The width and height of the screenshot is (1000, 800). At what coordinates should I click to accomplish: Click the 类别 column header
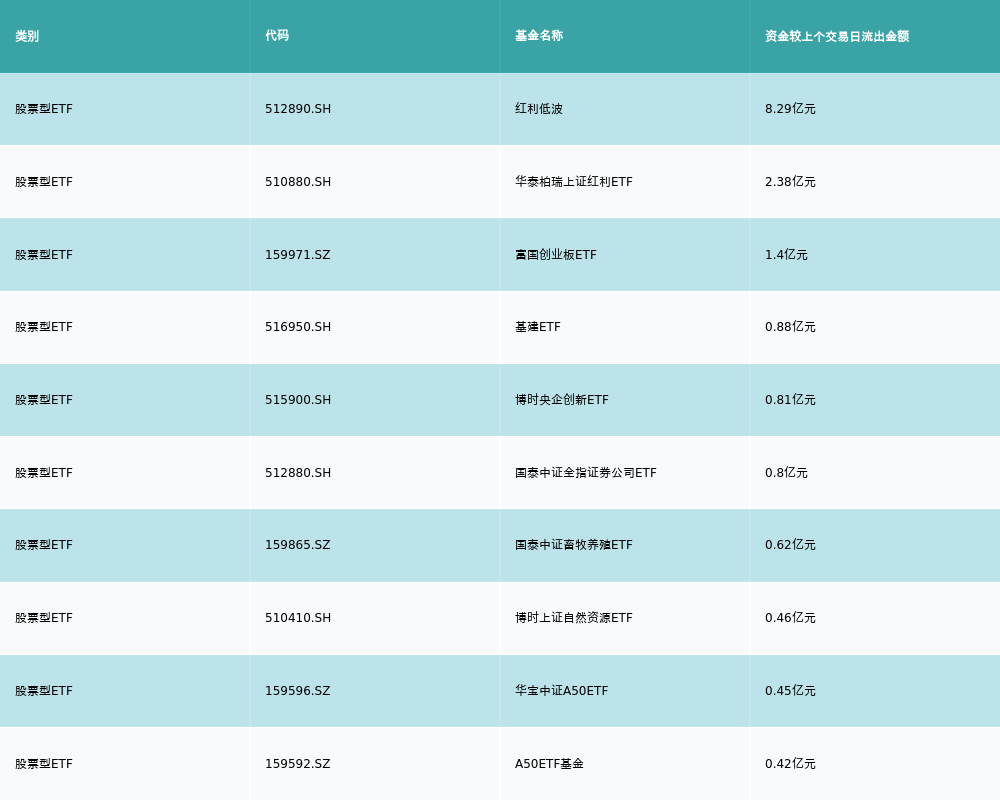coord(27,36)
